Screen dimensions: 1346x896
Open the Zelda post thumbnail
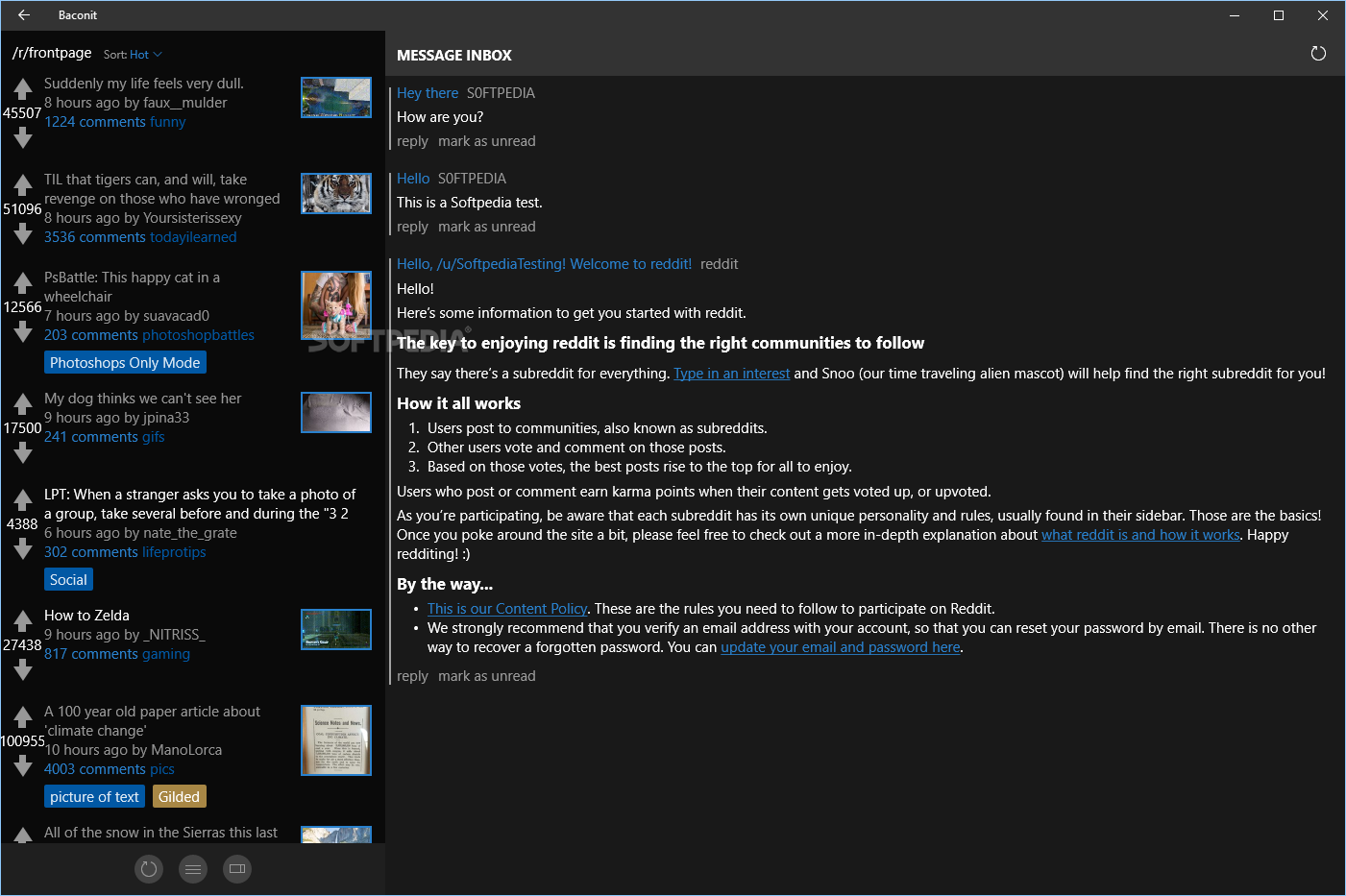click(x=336, y=630)
